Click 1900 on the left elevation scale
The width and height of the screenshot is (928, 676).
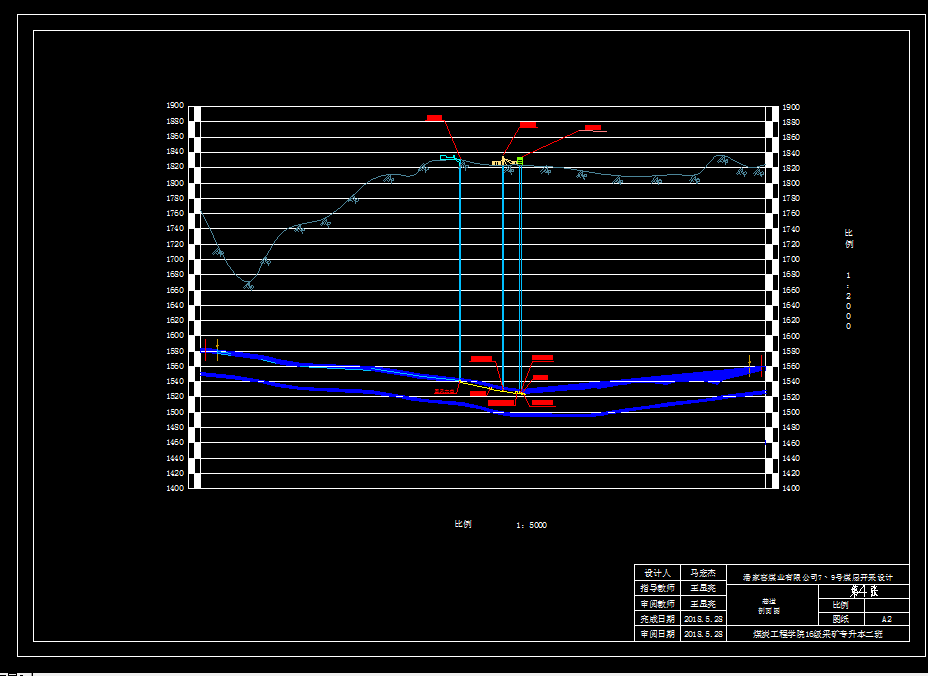175,105
